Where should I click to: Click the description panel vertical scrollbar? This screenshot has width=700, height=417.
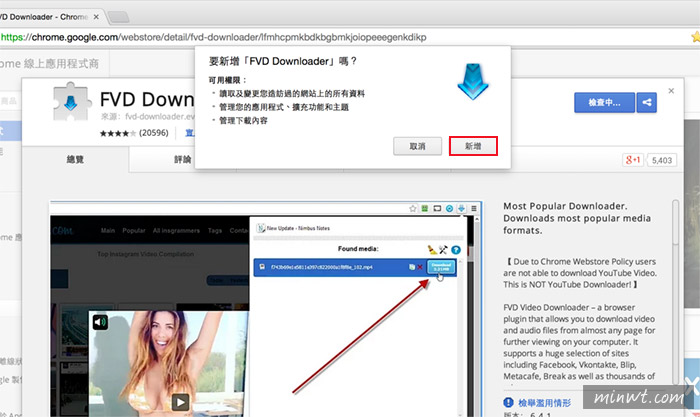[675, 290]
